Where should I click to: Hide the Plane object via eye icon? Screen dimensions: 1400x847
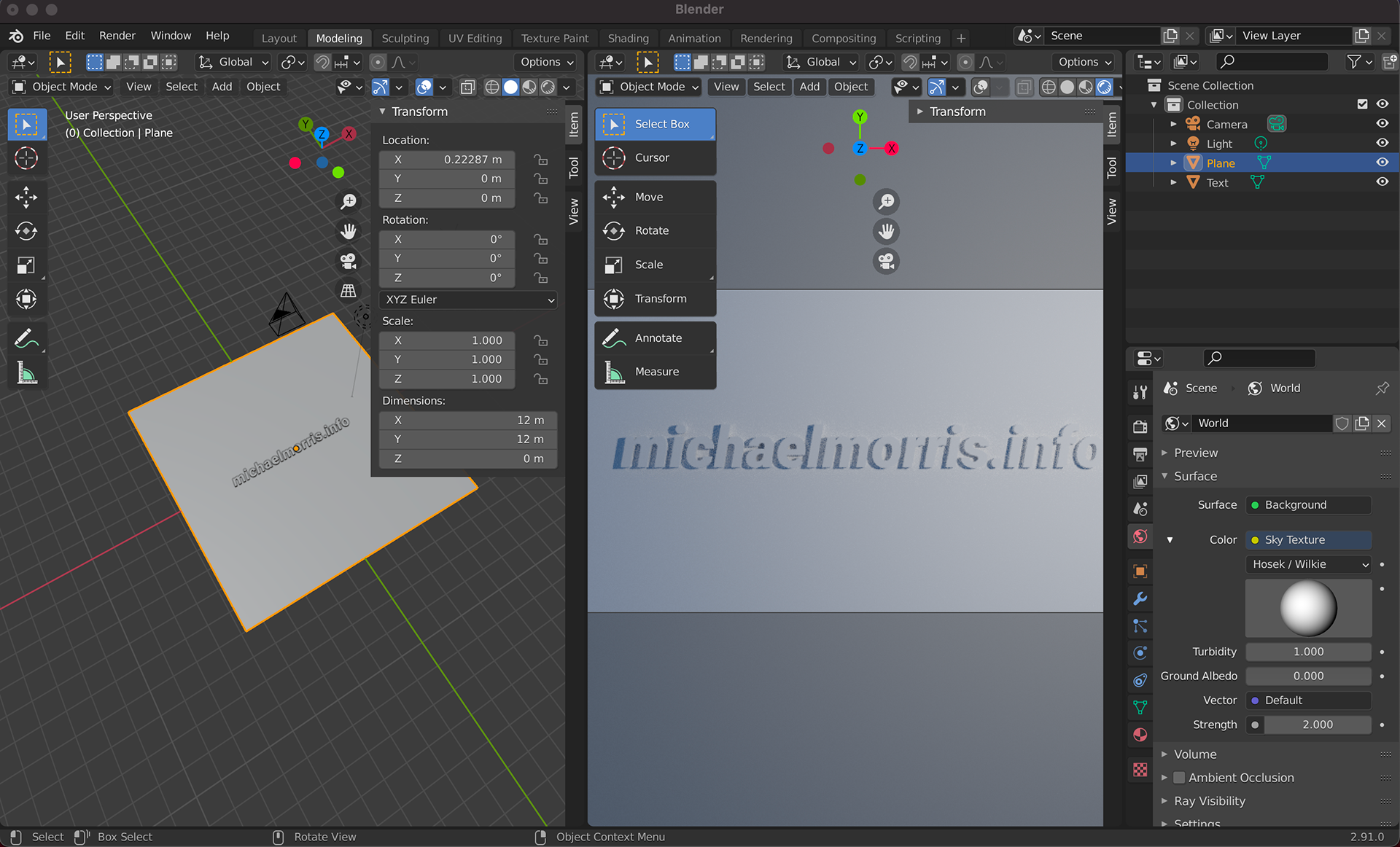tap(1382, 163)
